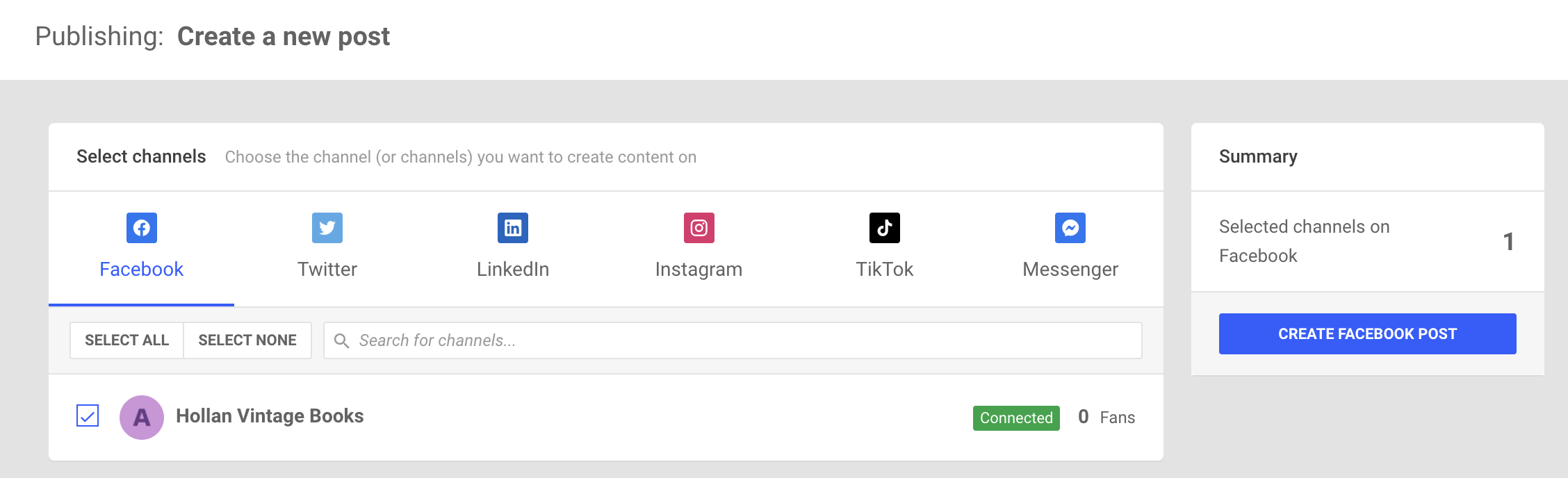The image size is (1568, 478).
Task: Switch to the Twitter tab
Action: point(327,269)
